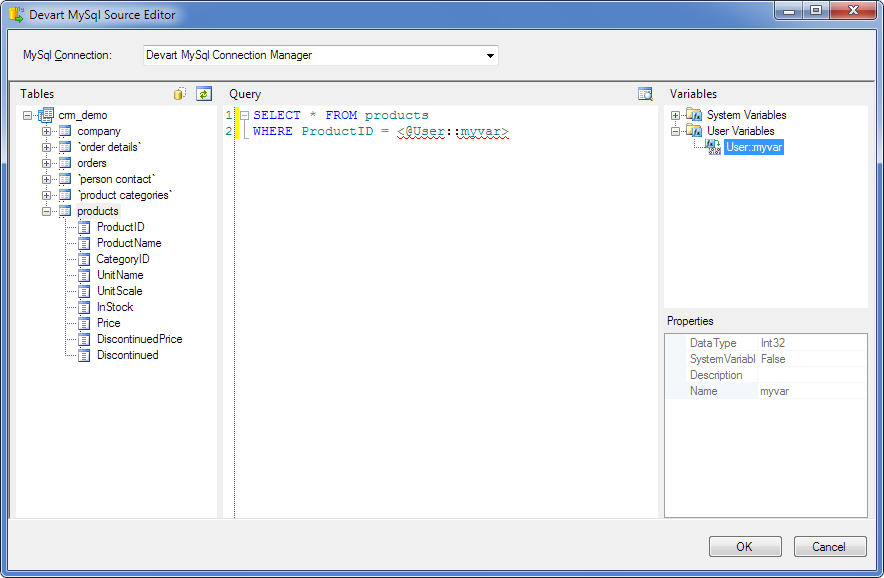This screenshot has width=884, height=578.
Task: Collapse the cm_demo database node
Action: [27, 115]
